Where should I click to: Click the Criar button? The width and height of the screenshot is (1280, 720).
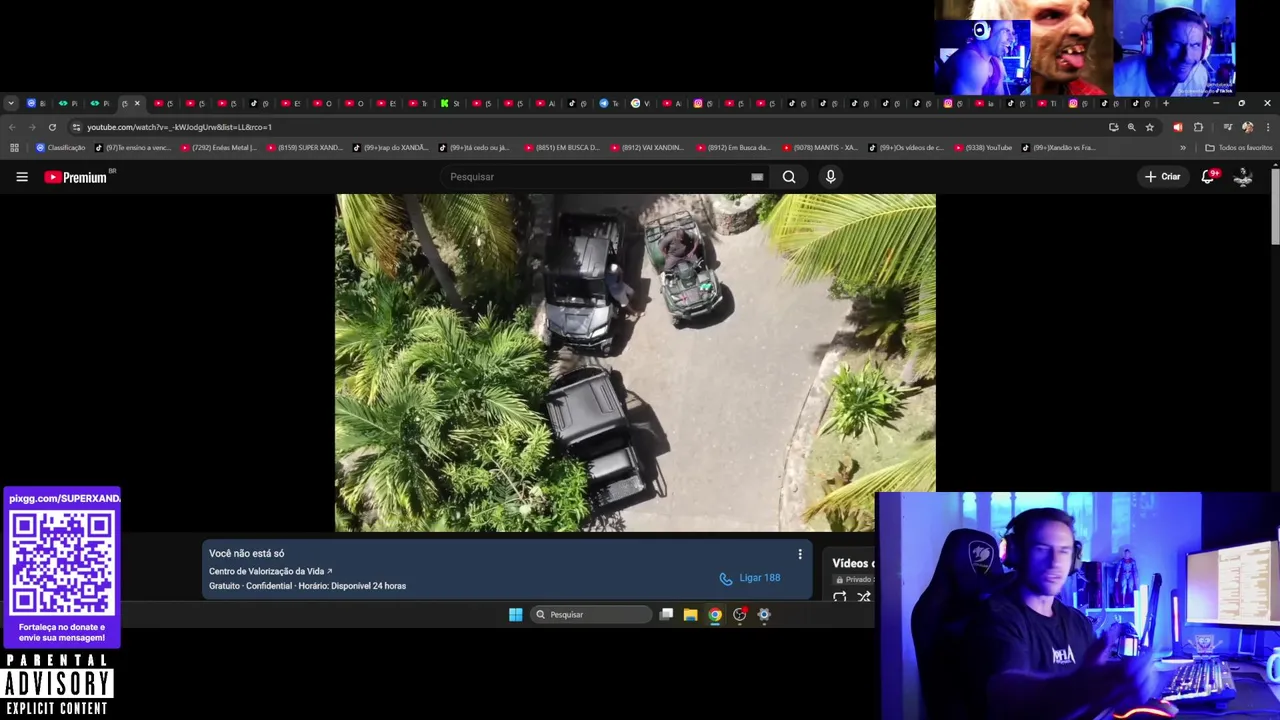pos(1163,177)
